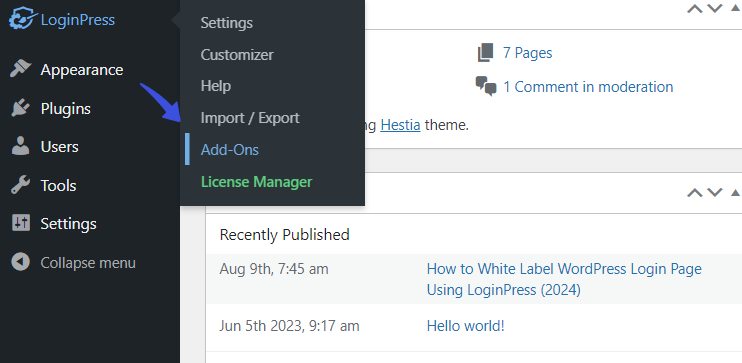Click the Hestia theme link
Viewport: 742px width, 363px height.
click(400, 125)
